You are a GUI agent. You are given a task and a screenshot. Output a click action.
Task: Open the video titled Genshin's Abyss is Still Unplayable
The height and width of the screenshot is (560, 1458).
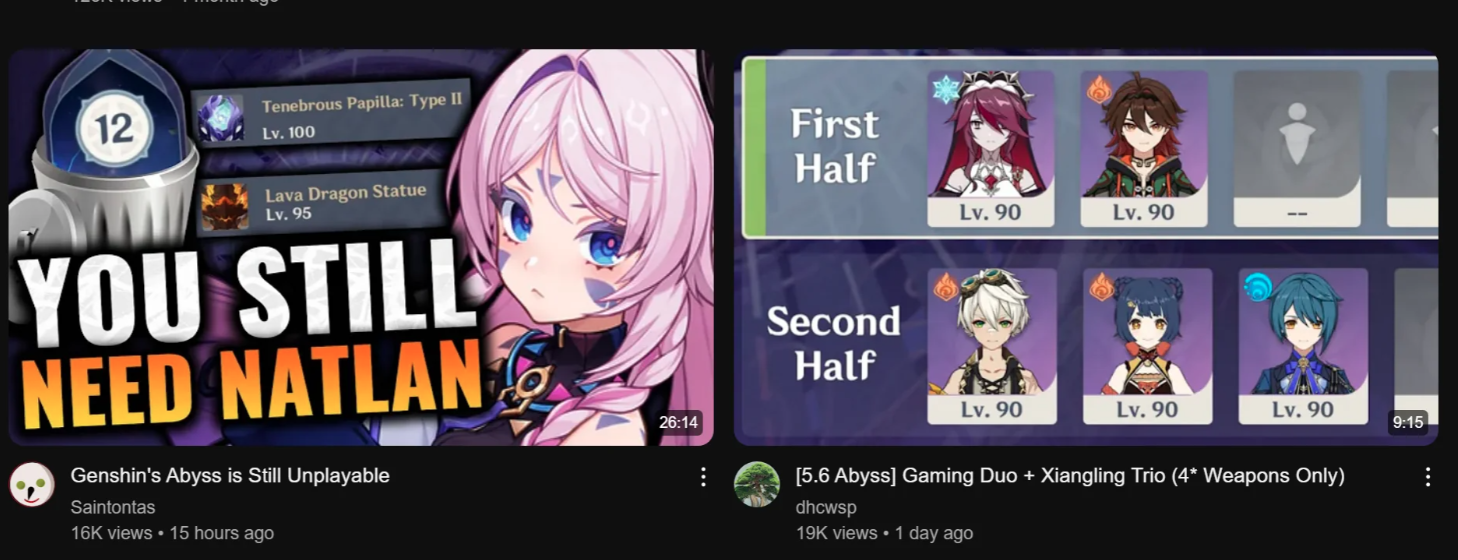click(x=230, y=476)
